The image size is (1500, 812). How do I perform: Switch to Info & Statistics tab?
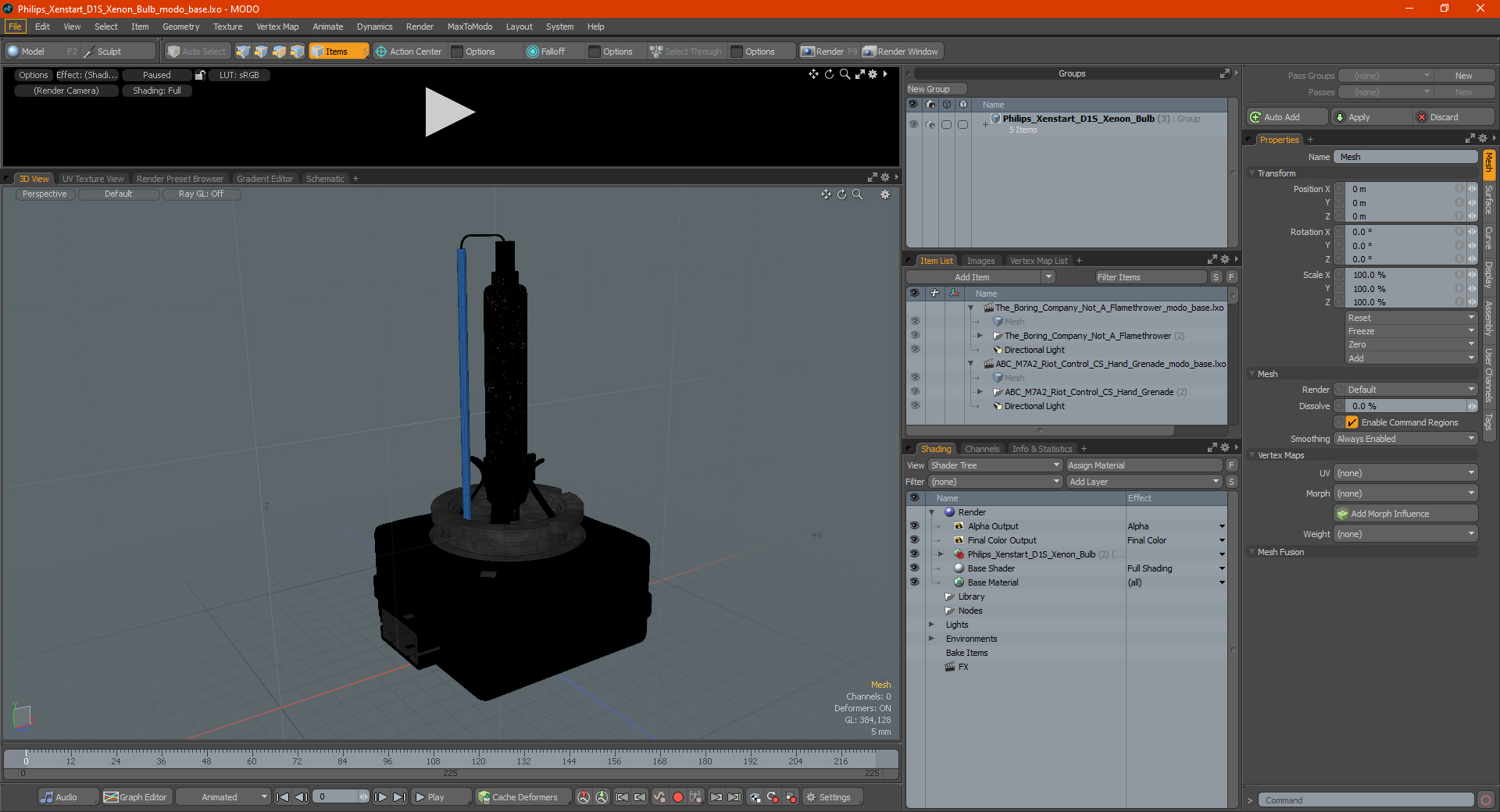pyautogui.click(x=1042, y=449)
